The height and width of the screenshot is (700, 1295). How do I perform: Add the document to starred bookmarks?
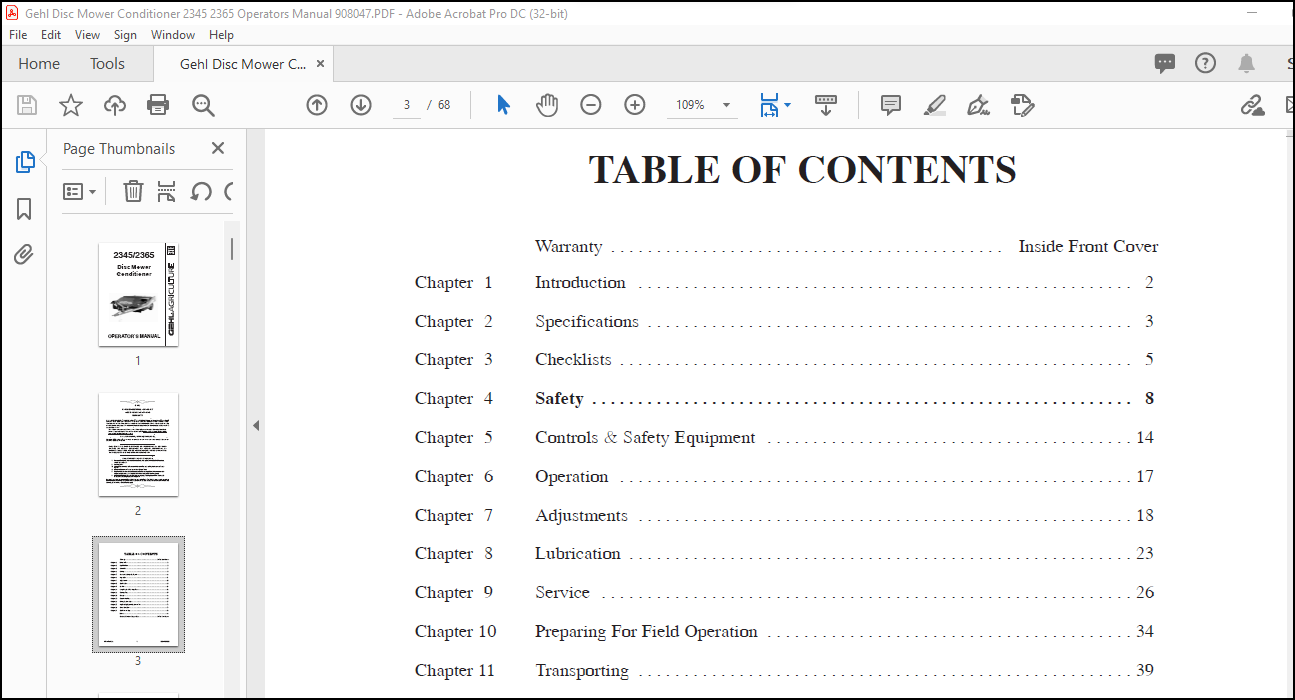tap(71, 105)
